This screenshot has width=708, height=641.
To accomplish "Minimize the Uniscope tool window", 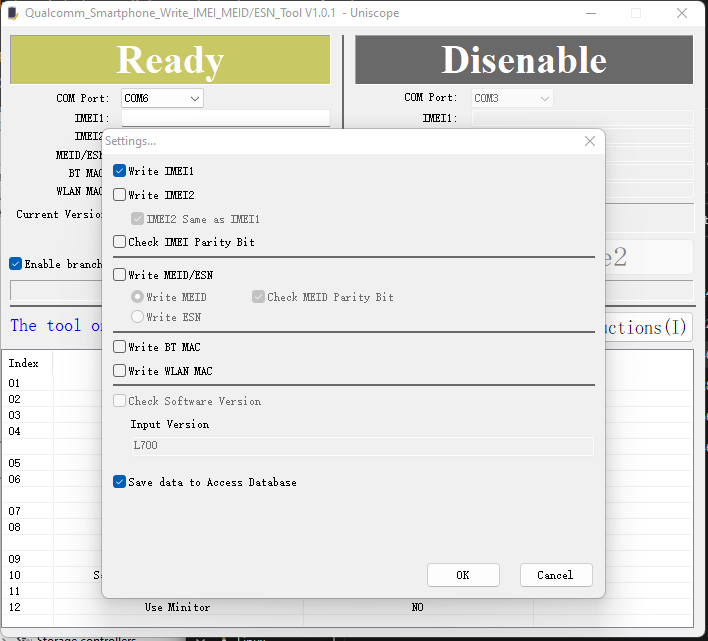I will point(591,13).
